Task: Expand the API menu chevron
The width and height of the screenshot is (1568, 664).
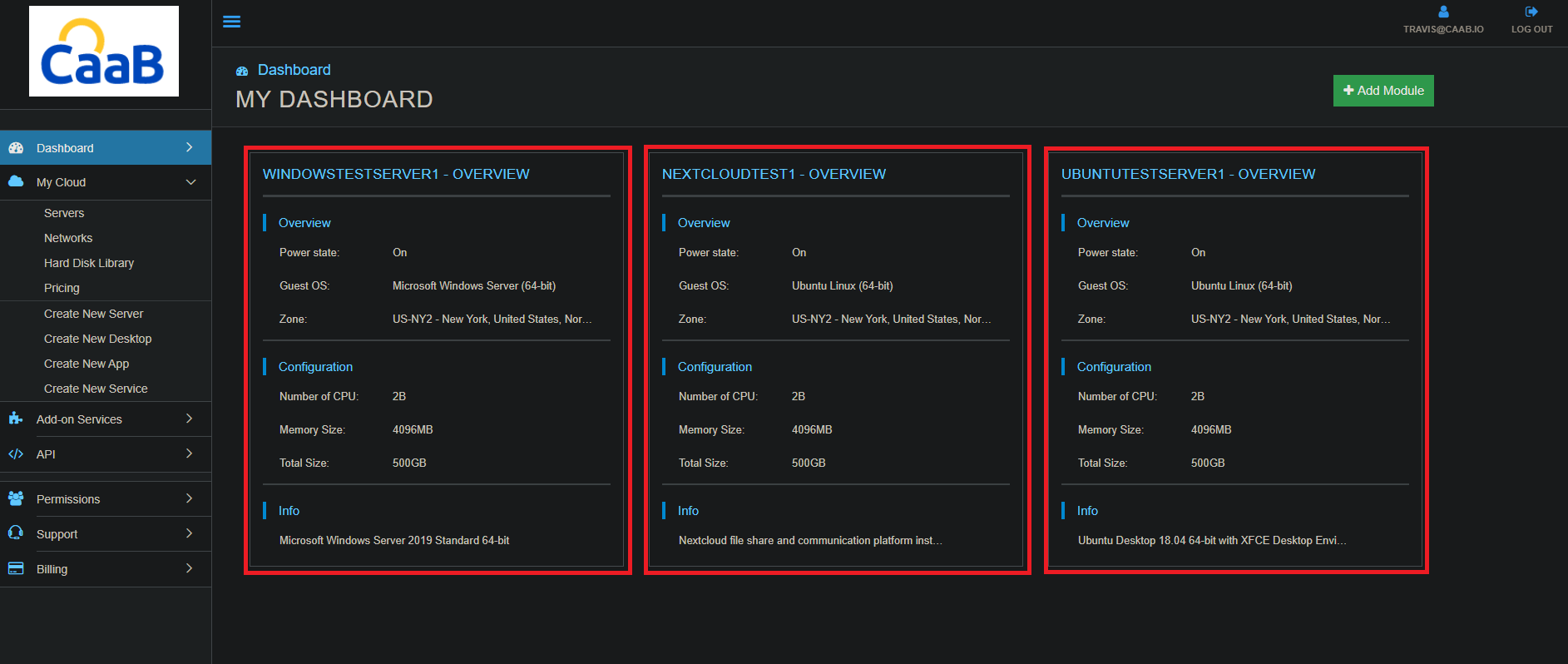Action: 190,453
